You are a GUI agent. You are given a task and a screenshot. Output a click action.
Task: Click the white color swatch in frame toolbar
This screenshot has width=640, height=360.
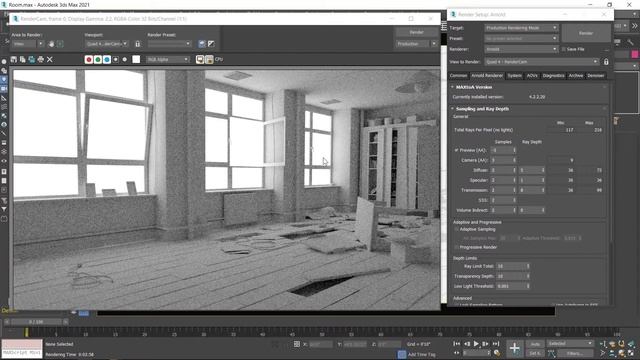tap(136, 60)
